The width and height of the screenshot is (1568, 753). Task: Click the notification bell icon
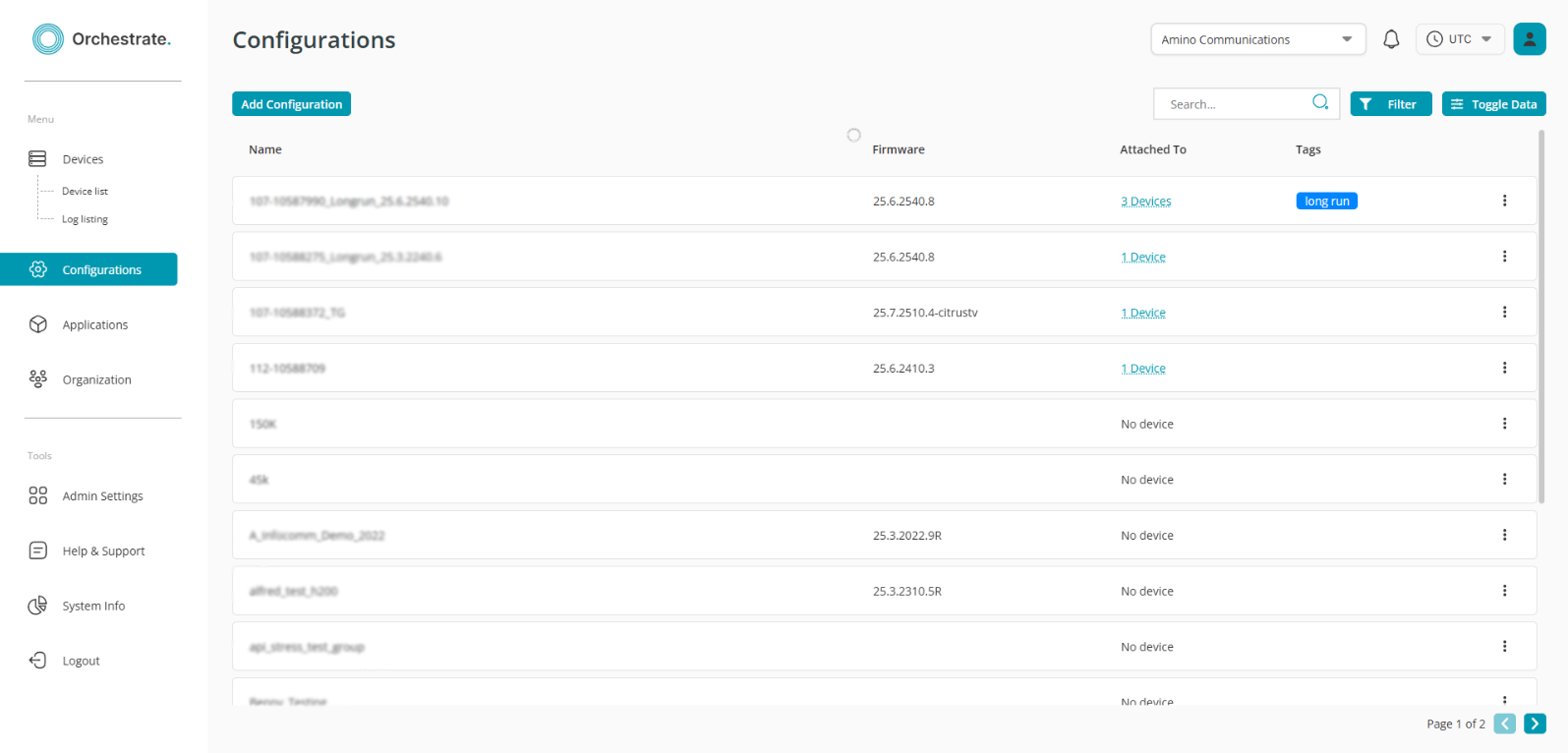pyautogui.click(x=1391, y=39)
